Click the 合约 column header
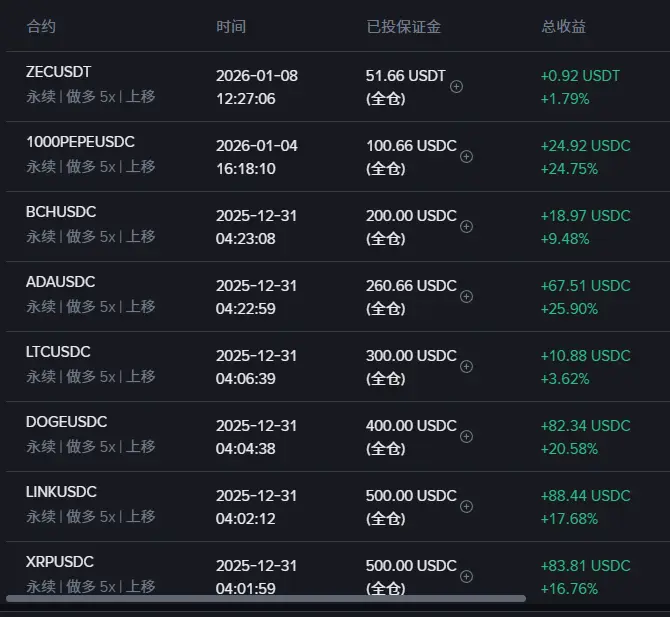 point(41,27)
